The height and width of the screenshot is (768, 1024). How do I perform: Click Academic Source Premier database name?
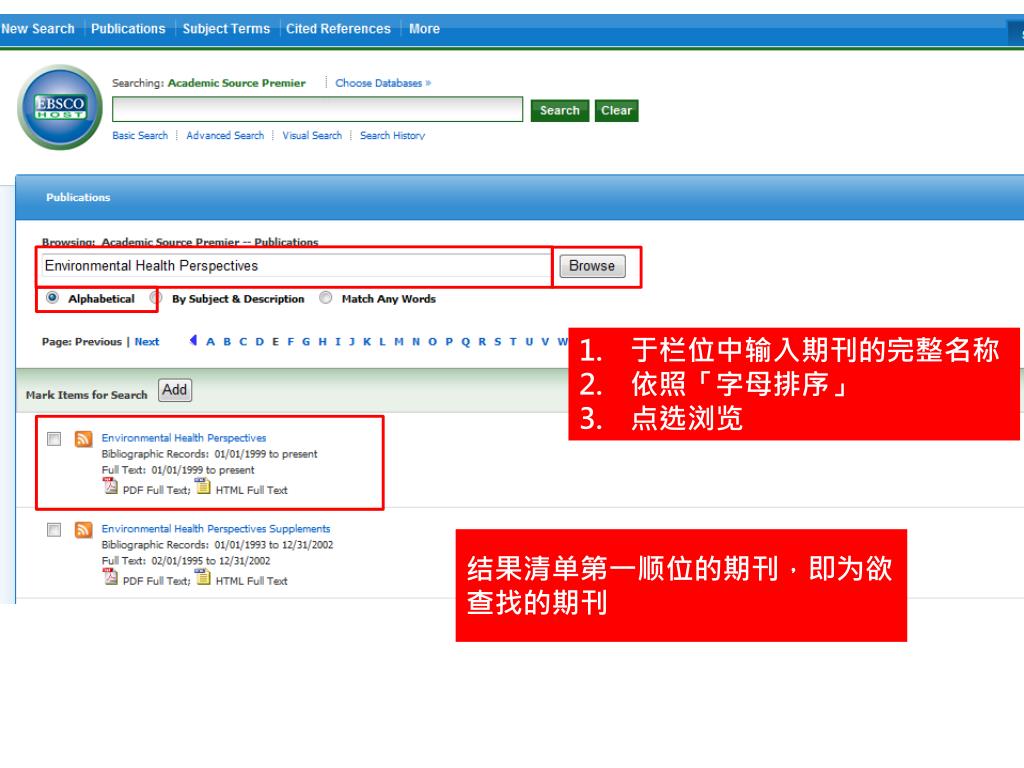[236, 83]
